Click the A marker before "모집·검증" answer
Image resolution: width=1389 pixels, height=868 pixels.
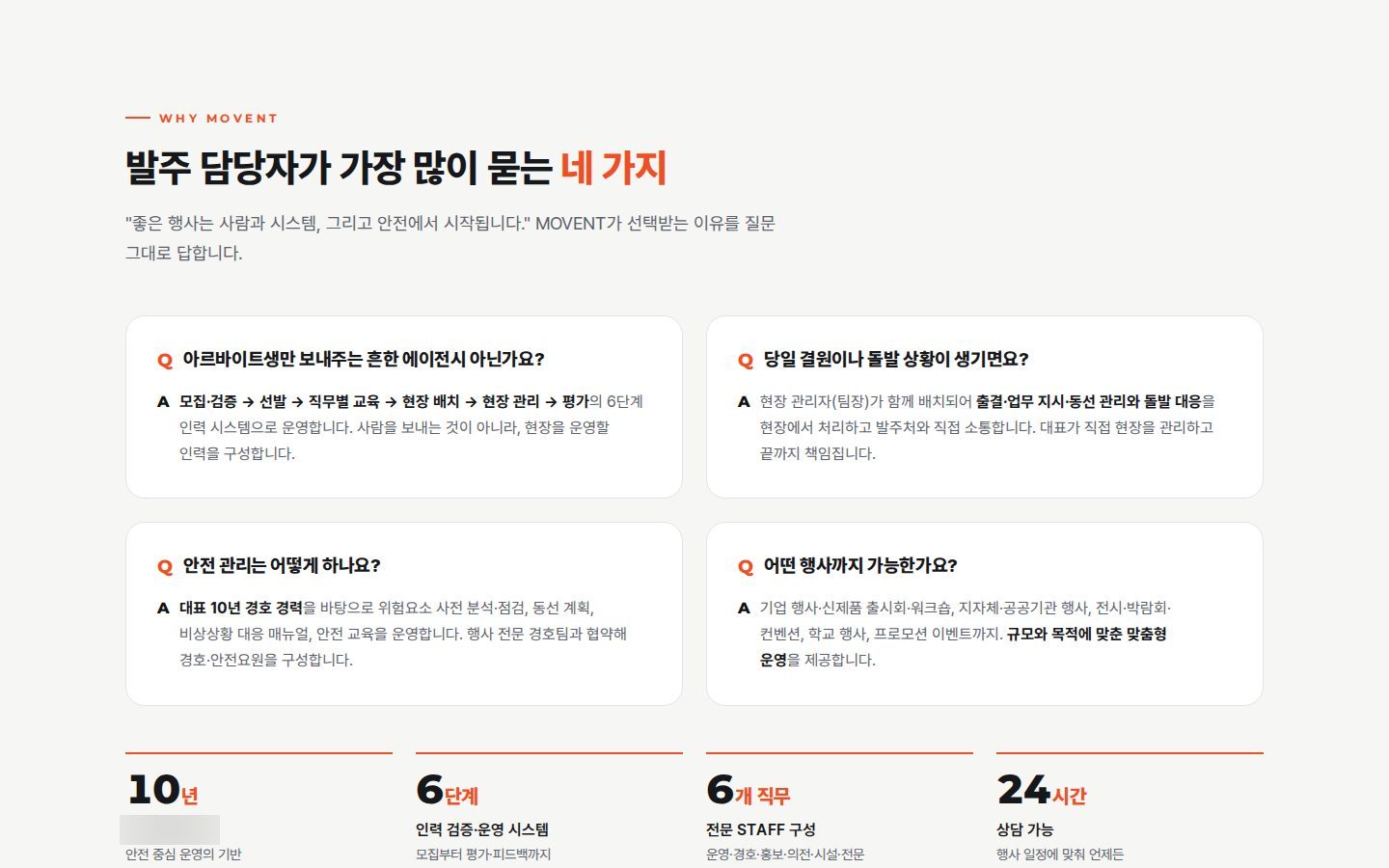(163, 402)
